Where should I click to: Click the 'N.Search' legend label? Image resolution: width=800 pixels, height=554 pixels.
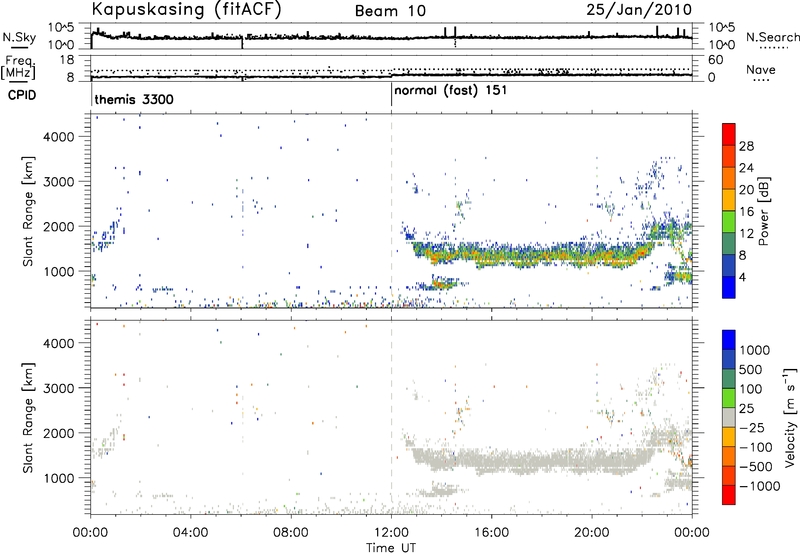click(772, 37)
